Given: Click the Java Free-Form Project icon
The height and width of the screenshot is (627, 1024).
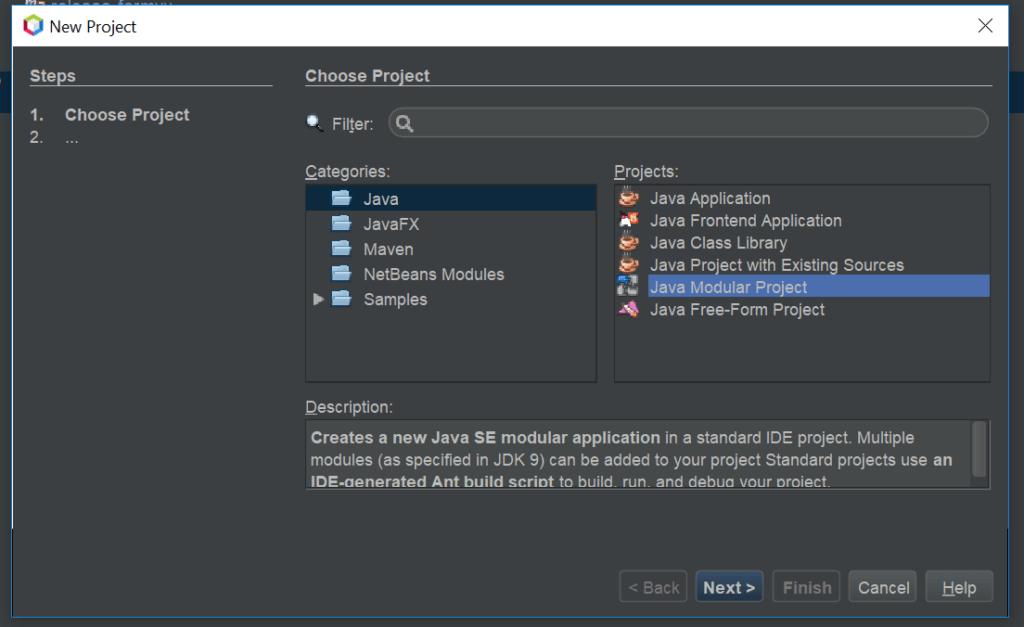Looking at the screenshot, I should coord(628,310).
